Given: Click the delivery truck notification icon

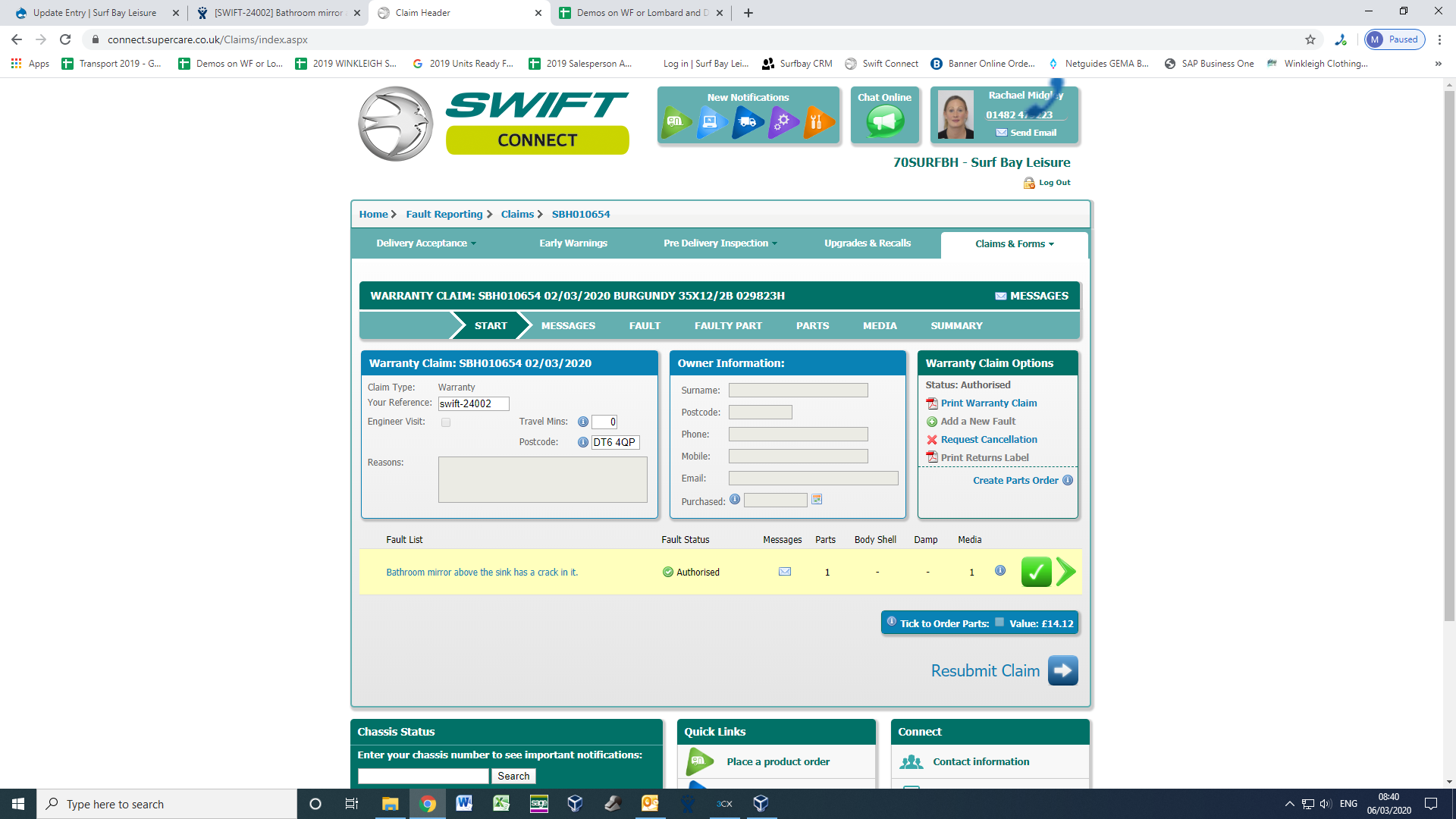Looking at the screenshot, I should (747, 121).
